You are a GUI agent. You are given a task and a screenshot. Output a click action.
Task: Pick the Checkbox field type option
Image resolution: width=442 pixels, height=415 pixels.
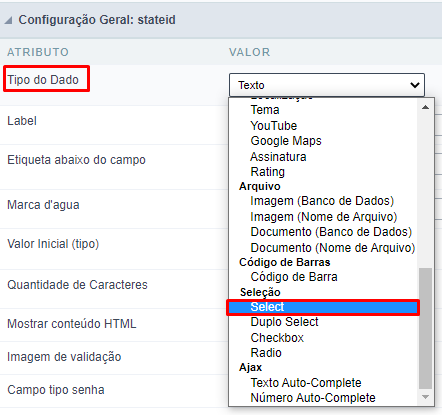(x=277, y=338)
